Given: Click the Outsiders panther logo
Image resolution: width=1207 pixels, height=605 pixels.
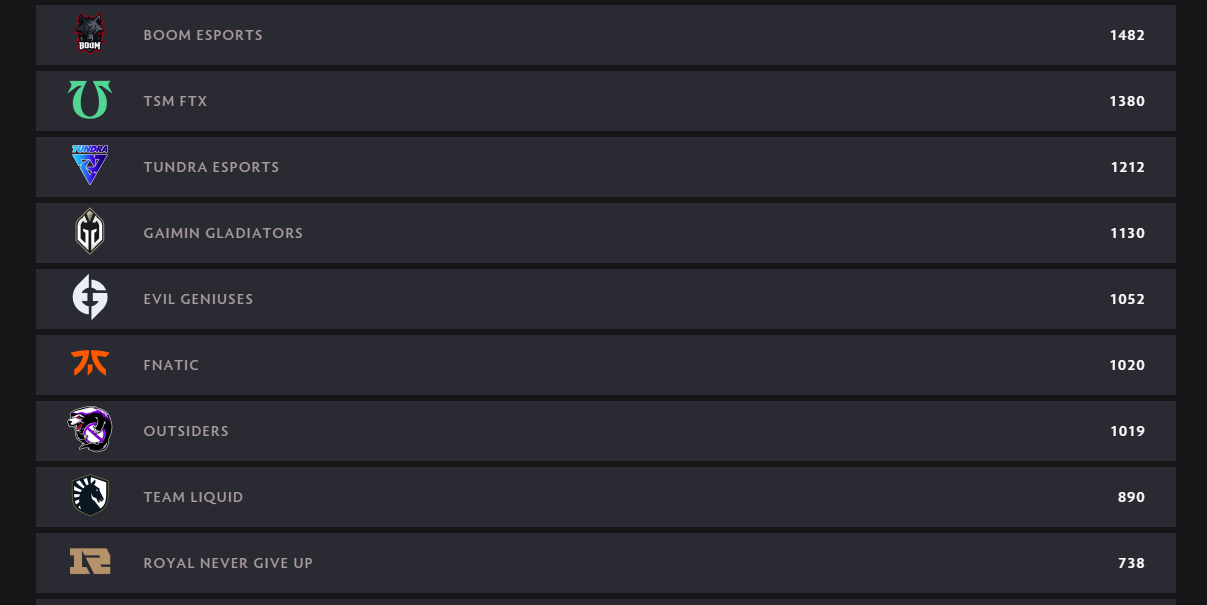Looking at the screenshot, I should coord(90,430).
